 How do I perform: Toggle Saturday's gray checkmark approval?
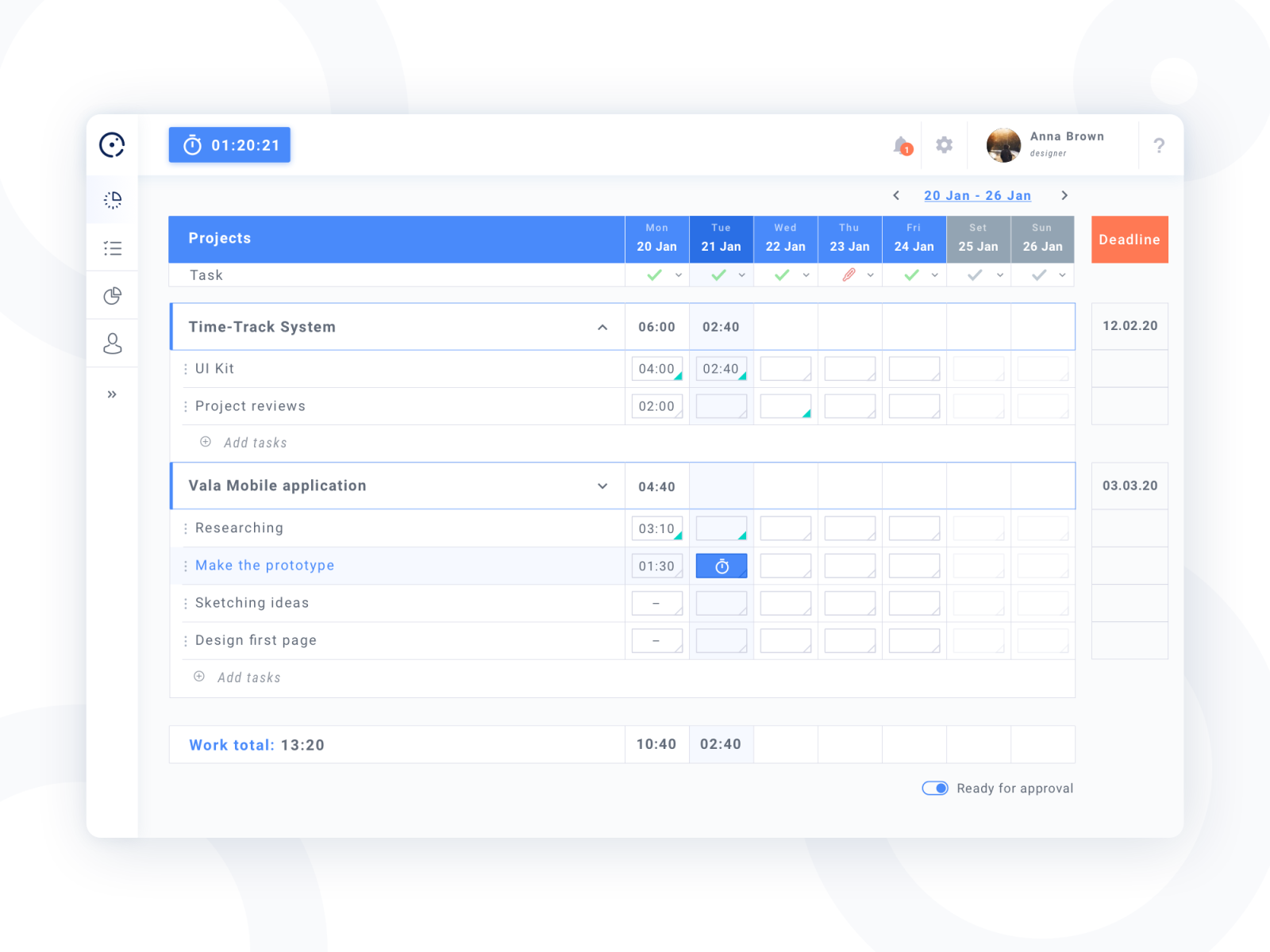click(974, 274)
